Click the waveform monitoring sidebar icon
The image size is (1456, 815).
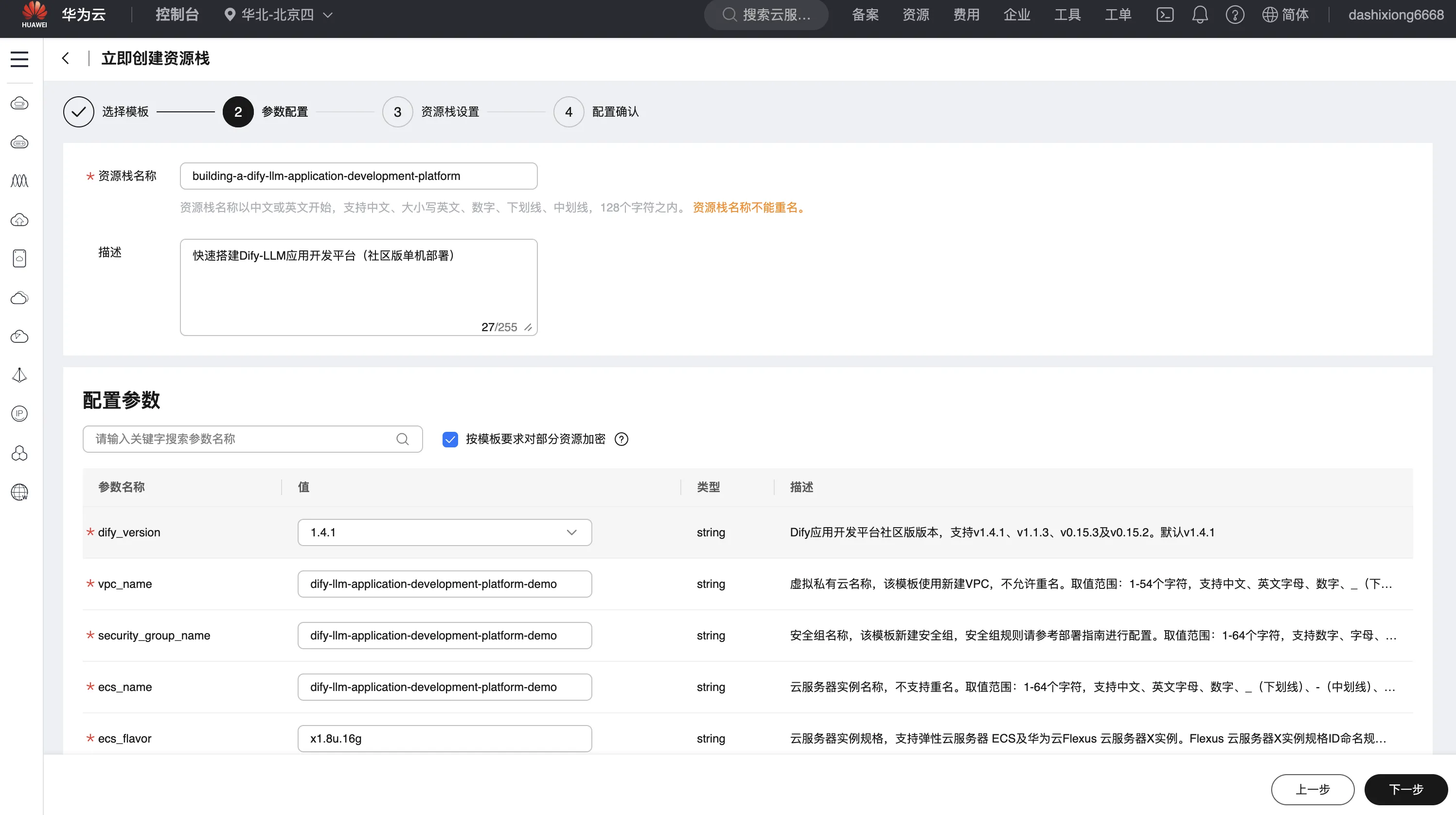click(x=20, y=181)
